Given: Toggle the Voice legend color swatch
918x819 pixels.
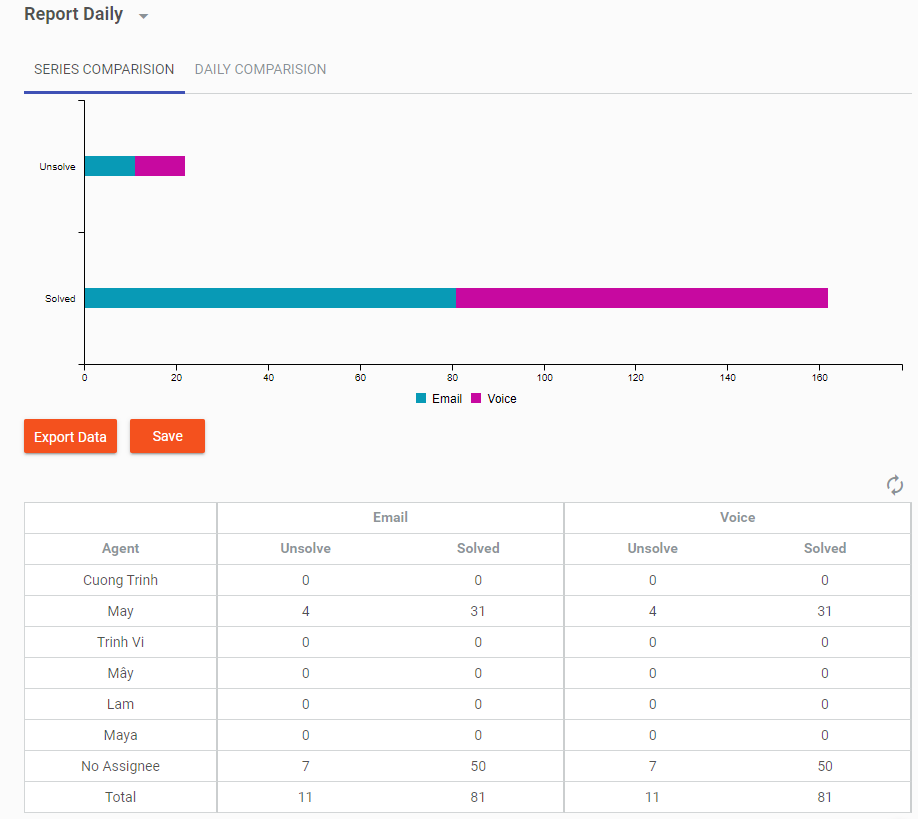Looking at the screenshot, I should pos(476,399).
